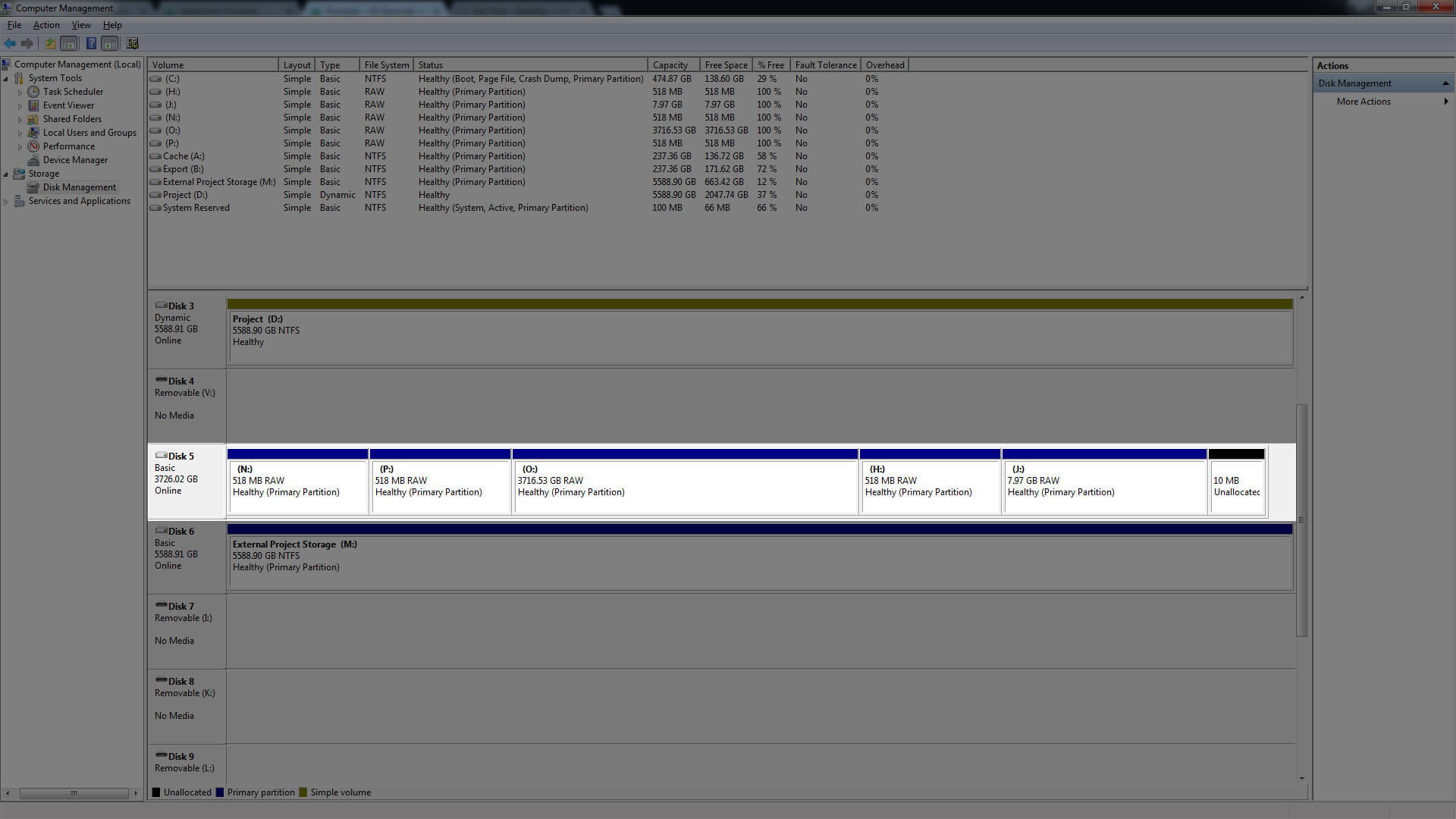This screenshot has height=819, width=1456.
Task: Select the O: 3716.53 GB RAW partition
Action: coord(685,485)
